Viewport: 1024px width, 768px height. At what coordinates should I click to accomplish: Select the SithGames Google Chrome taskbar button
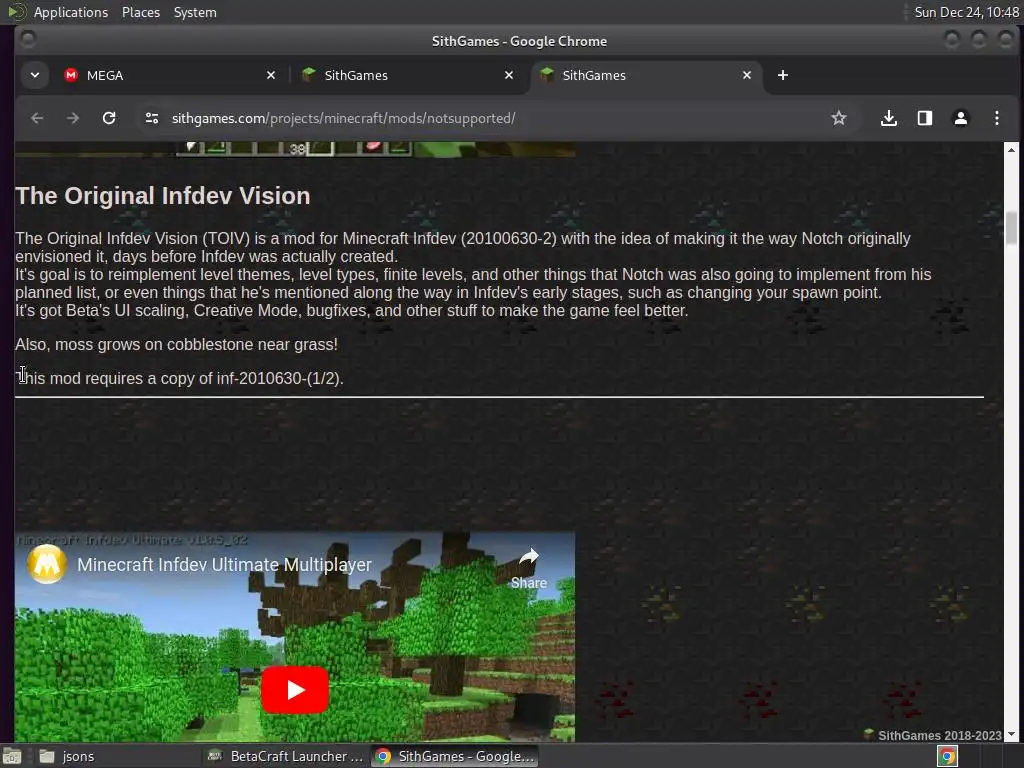pos(455,756)
